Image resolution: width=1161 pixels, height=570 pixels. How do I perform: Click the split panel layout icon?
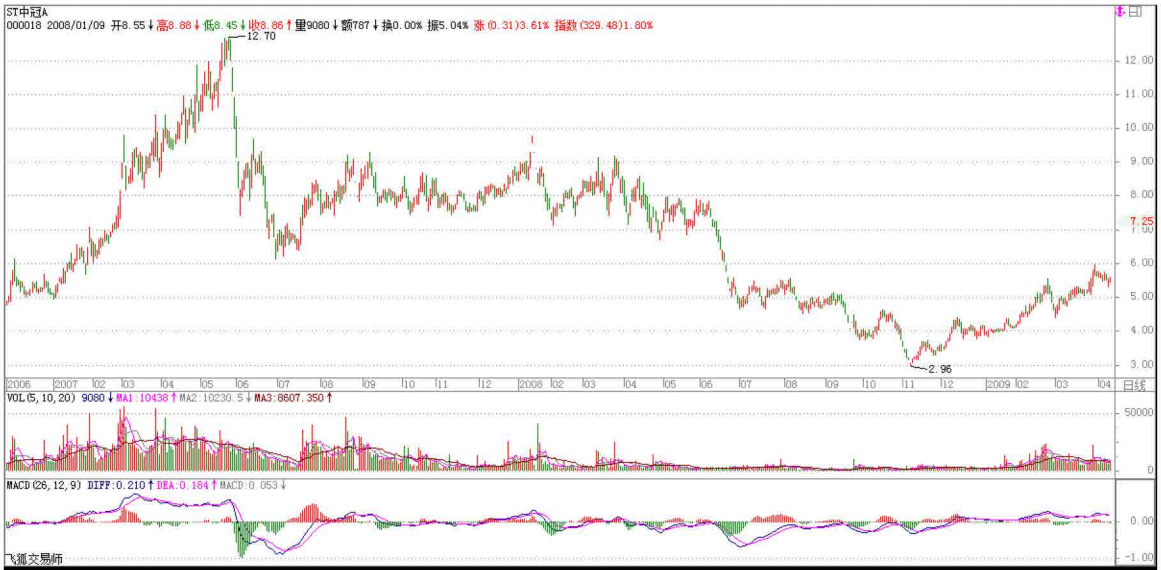pos(1135,12)
